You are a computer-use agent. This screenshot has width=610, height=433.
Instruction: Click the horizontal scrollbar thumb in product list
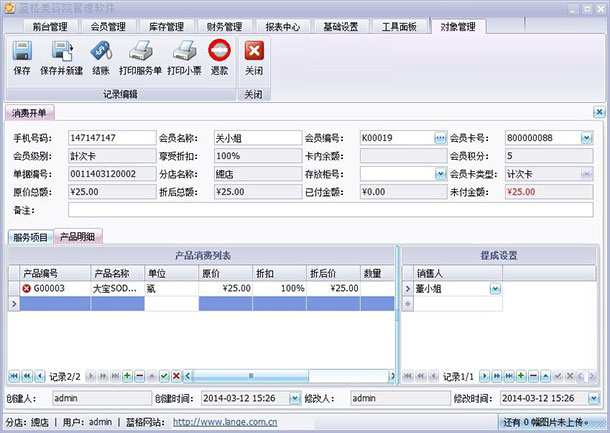251,376
